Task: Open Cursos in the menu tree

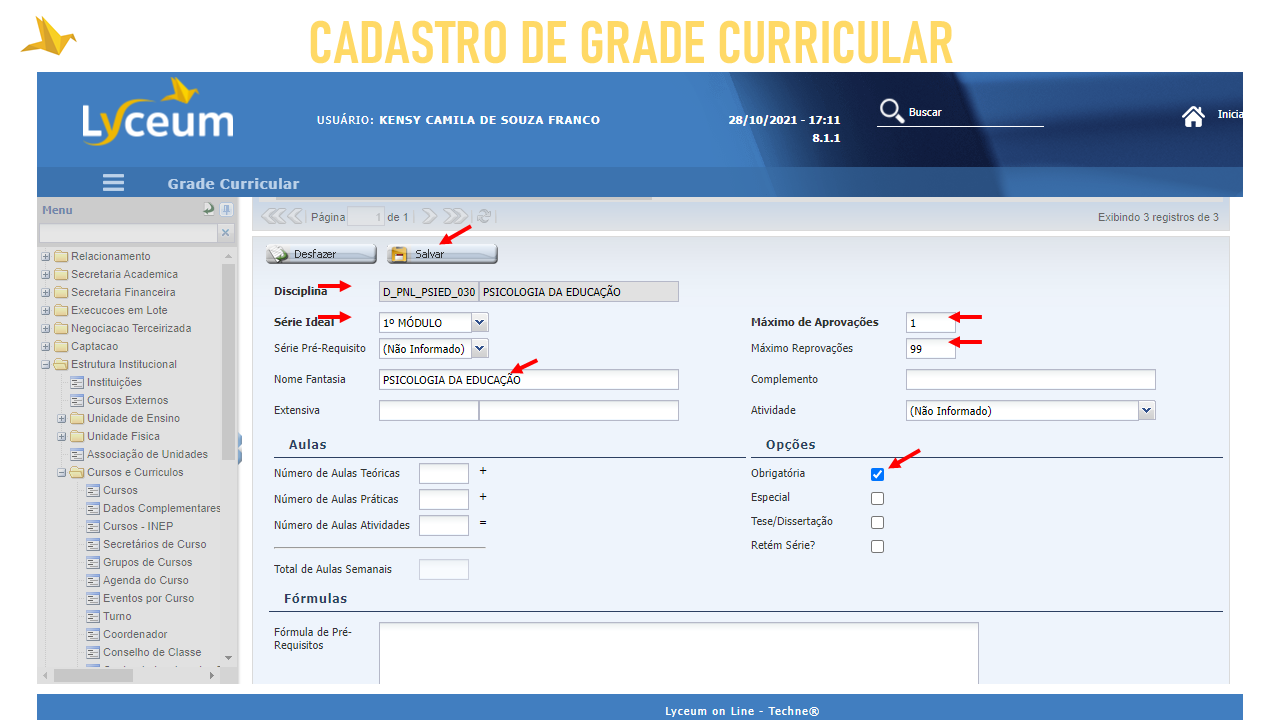Action: click(x=120, y=491)
